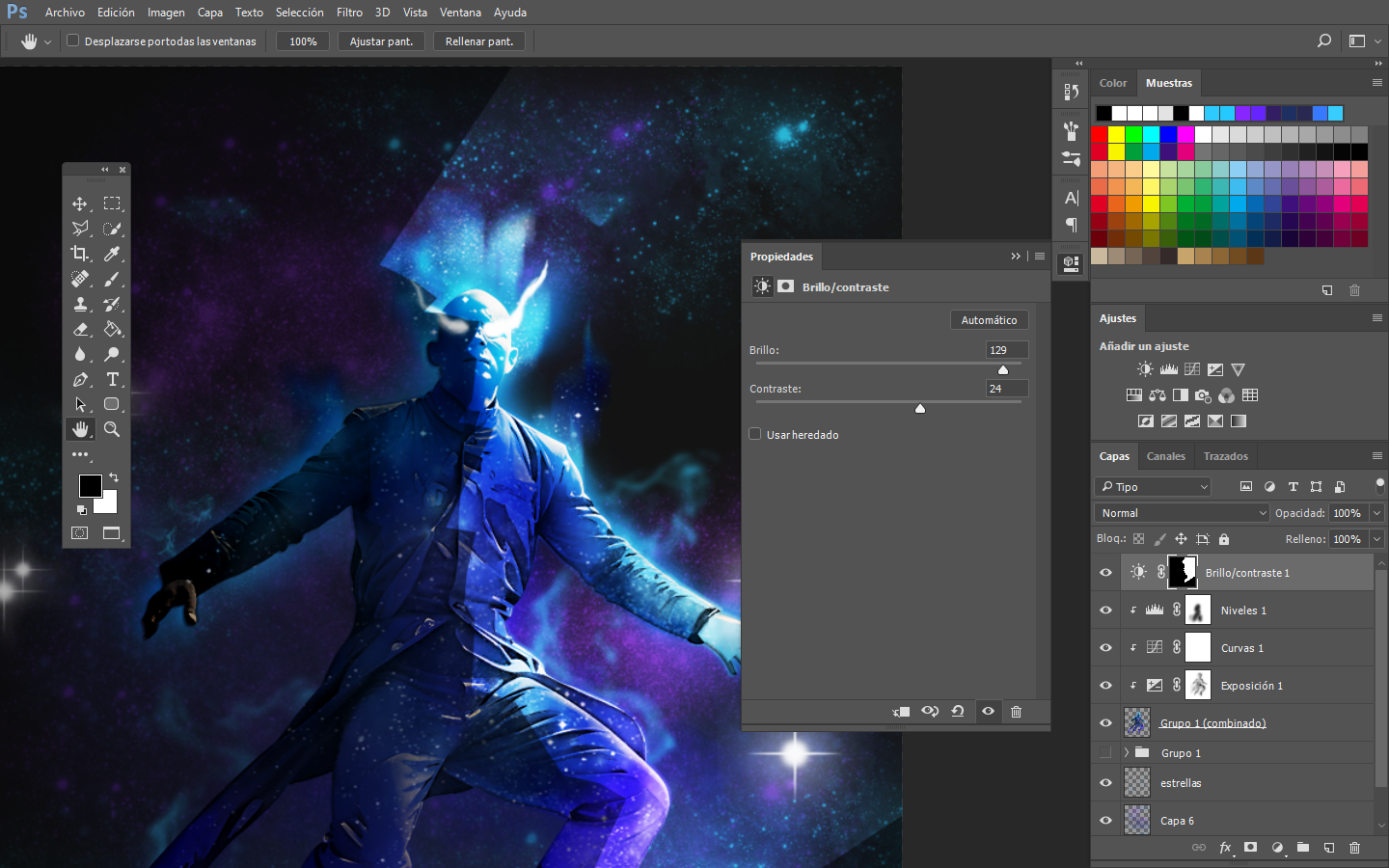The width and height of the screenshot is (1389, 868).
Task: Open the Capas panel menu
Action: click(1377, 455)
